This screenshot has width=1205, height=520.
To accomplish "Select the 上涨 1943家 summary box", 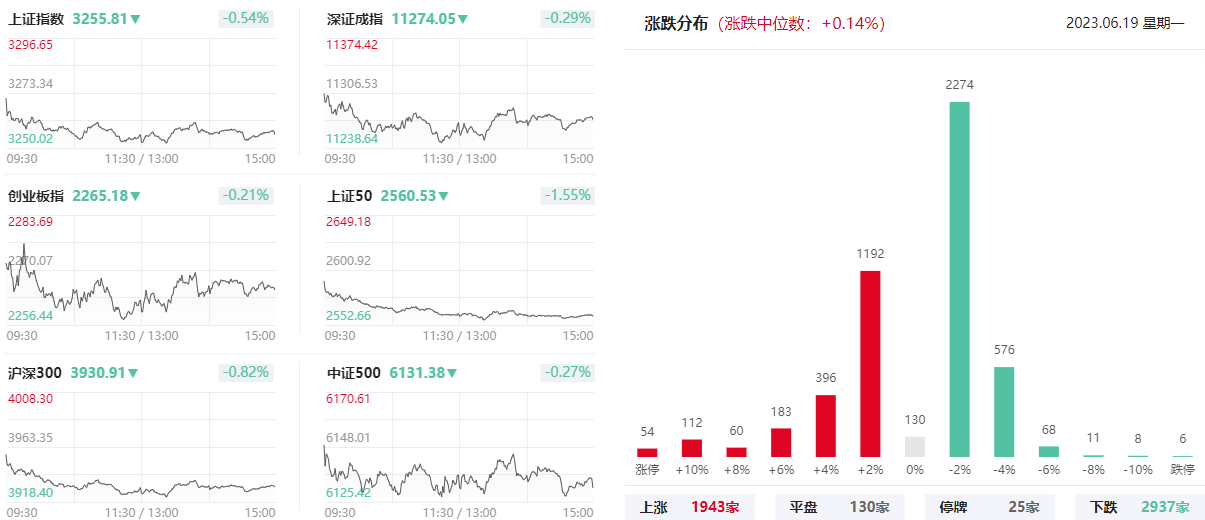I will click(690, 507).
